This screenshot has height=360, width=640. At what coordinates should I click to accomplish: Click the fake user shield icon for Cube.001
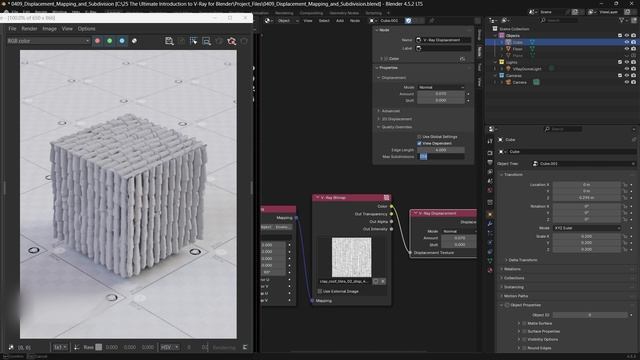409,20
